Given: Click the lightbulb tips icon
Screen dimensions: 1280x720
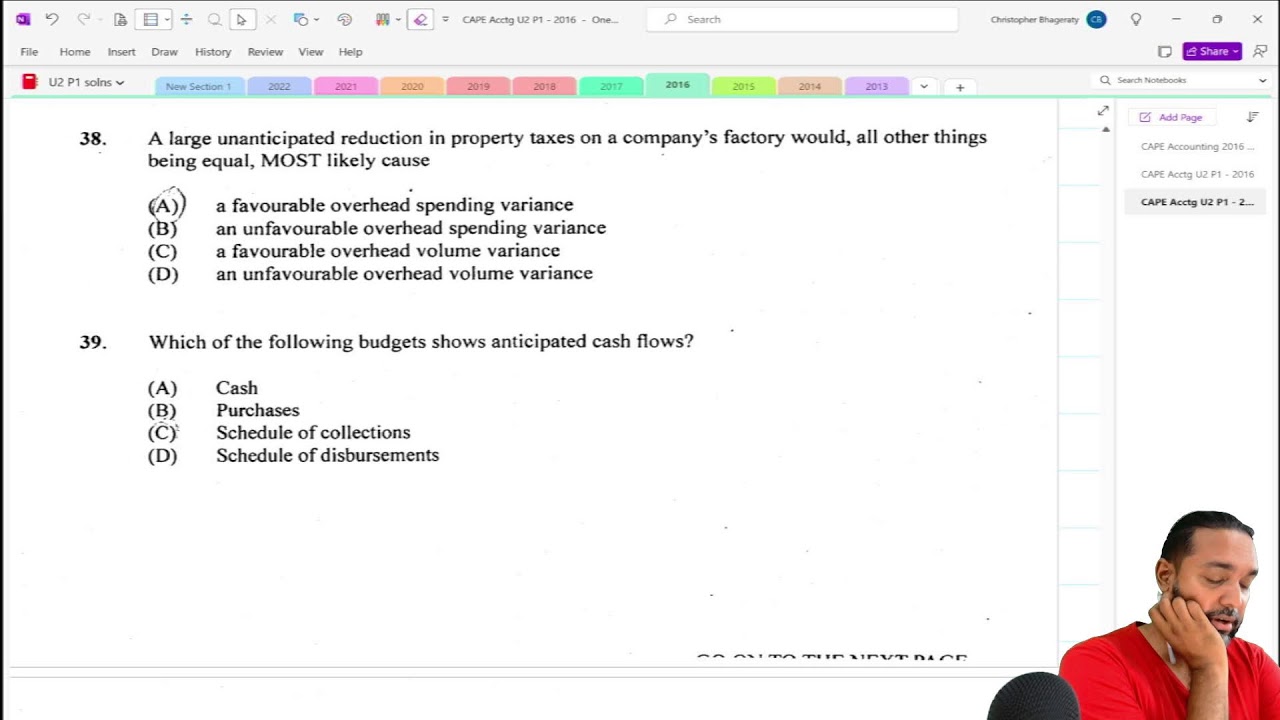Looking at the screenshot, I should pos(1136,19).
